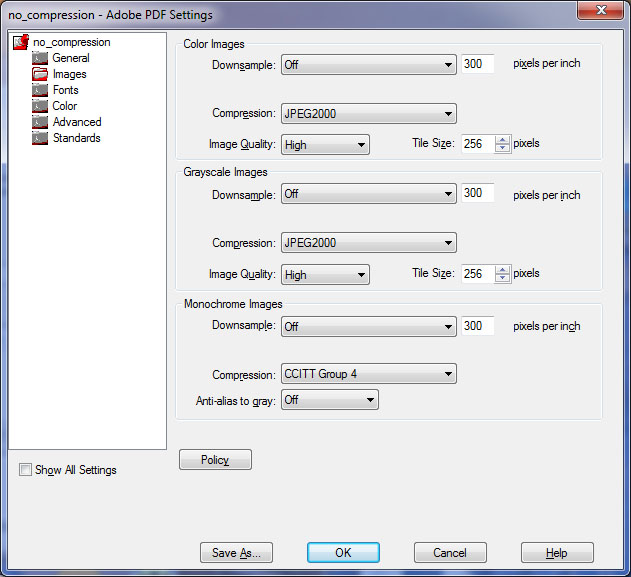Open the Fonts settings page

coord(66,90)
